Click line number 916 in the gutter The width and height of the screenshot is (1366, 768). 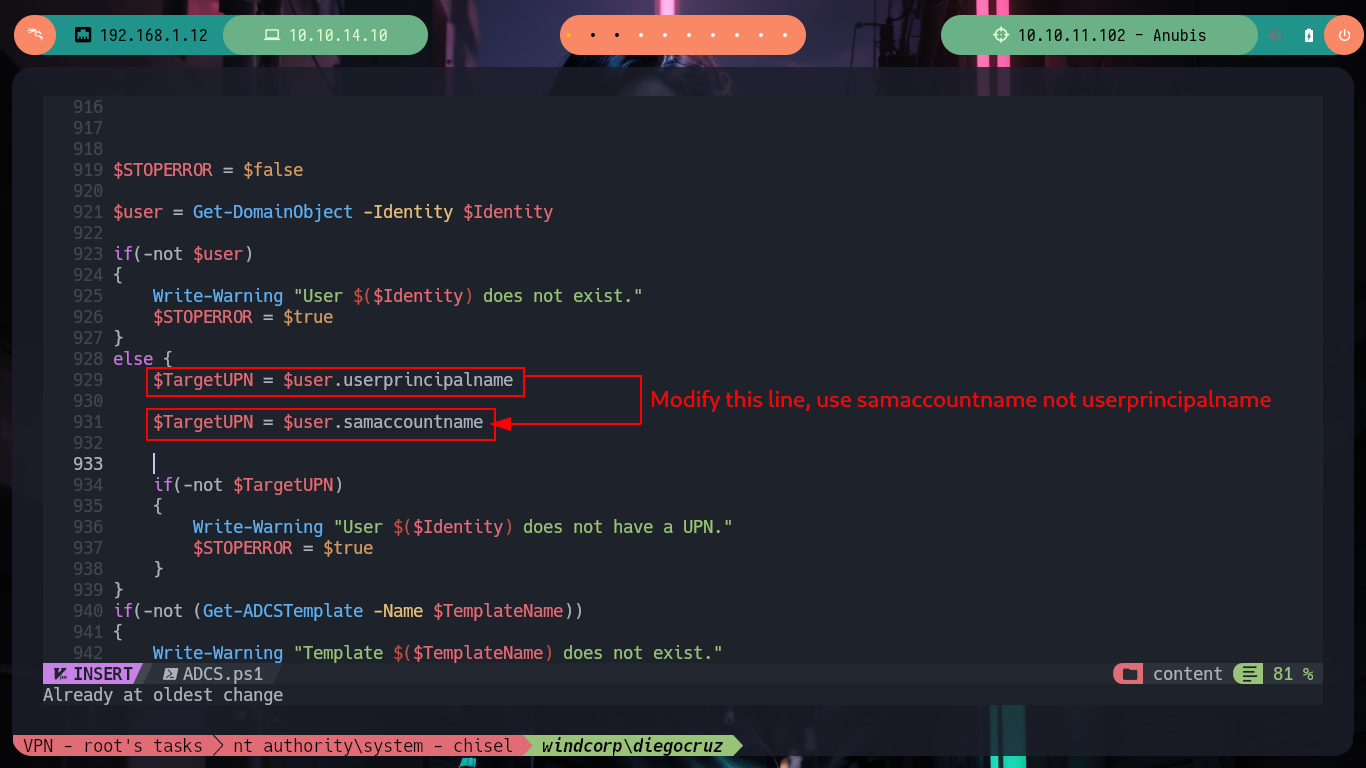88,107
